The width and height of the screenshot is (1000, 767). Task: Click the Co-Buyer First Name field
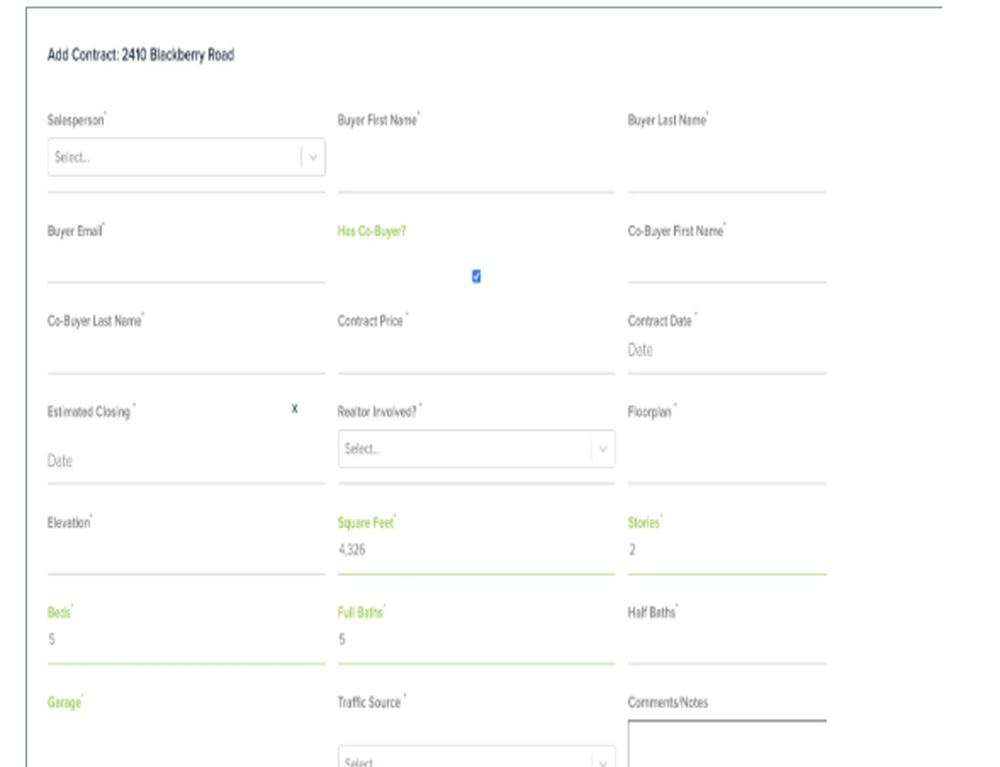pos(727,265)
